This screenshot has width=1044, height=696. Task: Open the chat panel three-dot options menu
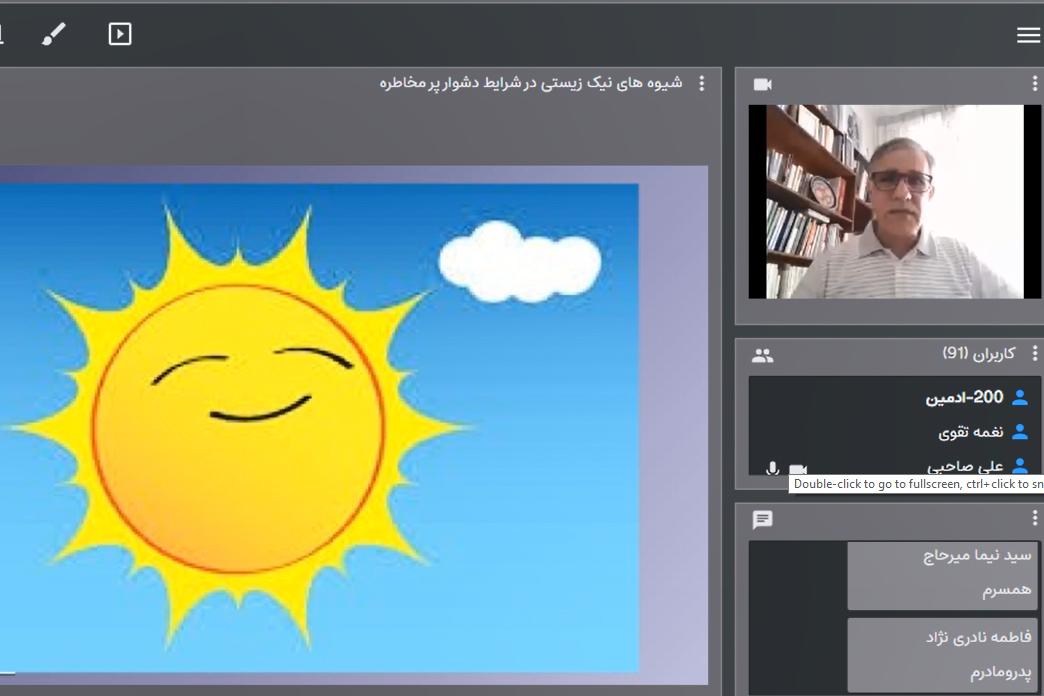click(x=1035, y=518)
